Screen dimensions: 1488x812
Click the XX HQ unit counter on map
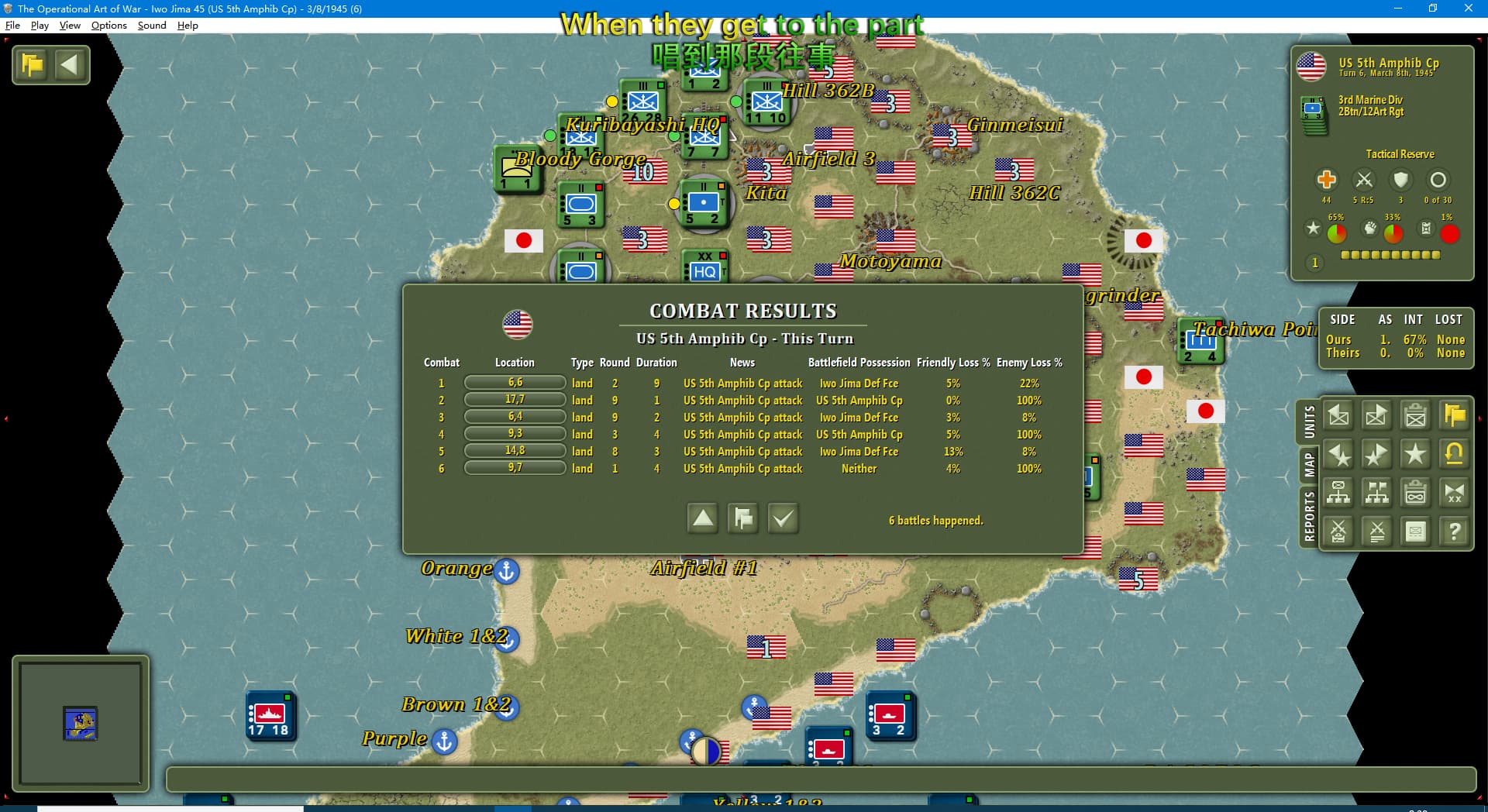[704, 266]
